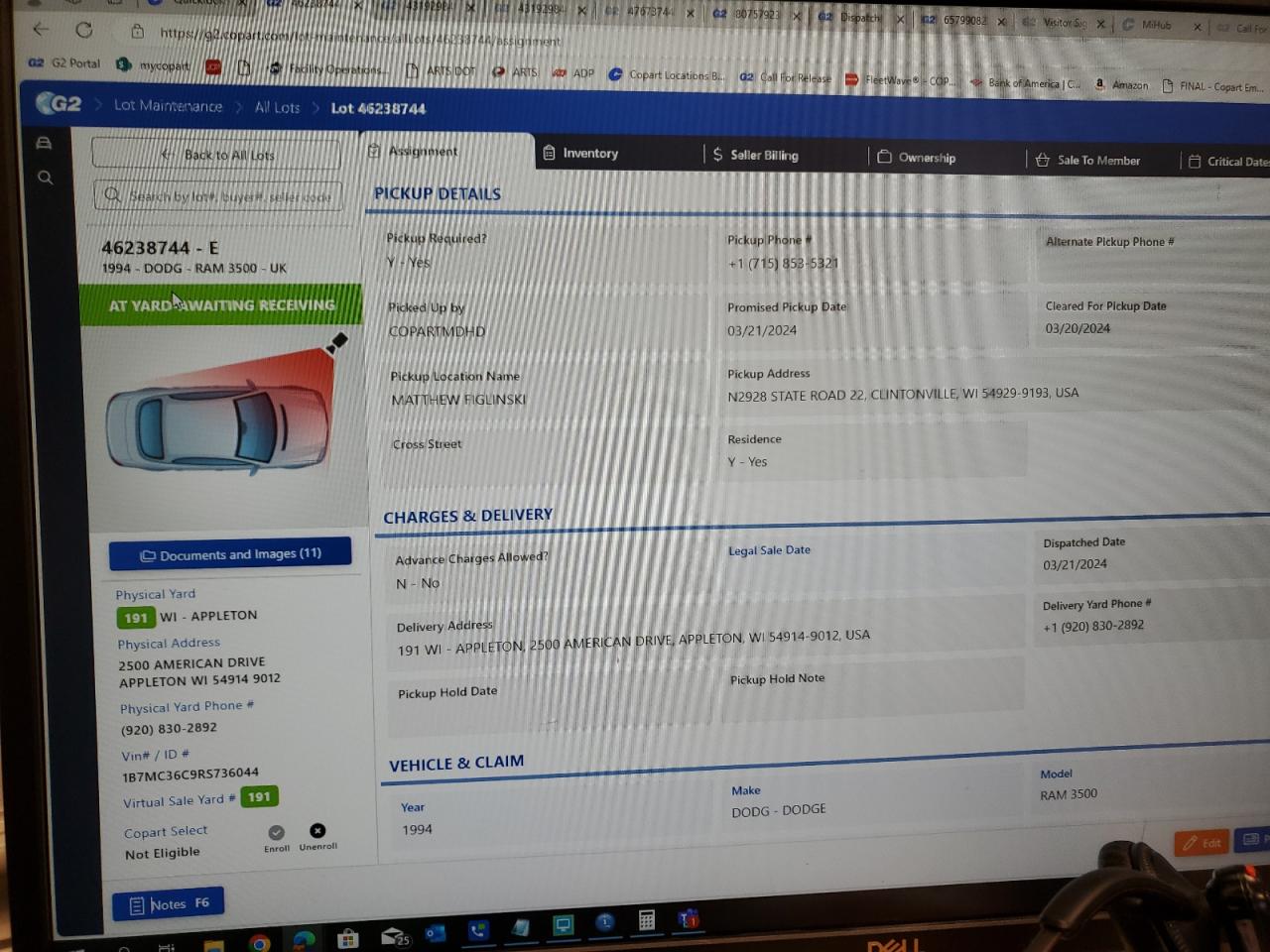Click the browser back arrow
This screenshot has width=1270, height=952.
pos(41,29)
